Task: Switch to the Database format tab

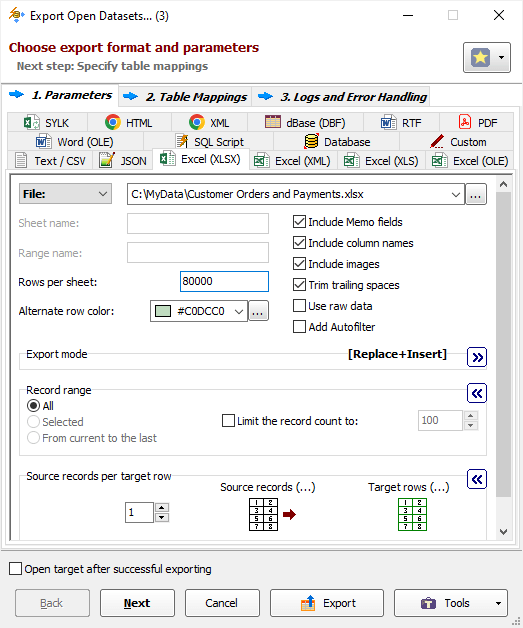Action: click(x=337, y=142)
